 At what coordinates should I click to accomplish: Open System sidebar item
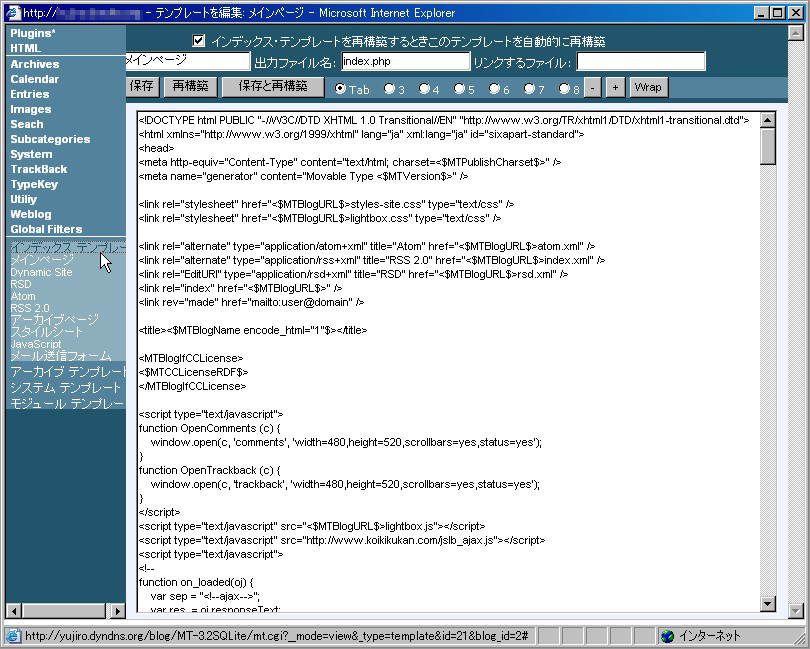pos(31,154)
